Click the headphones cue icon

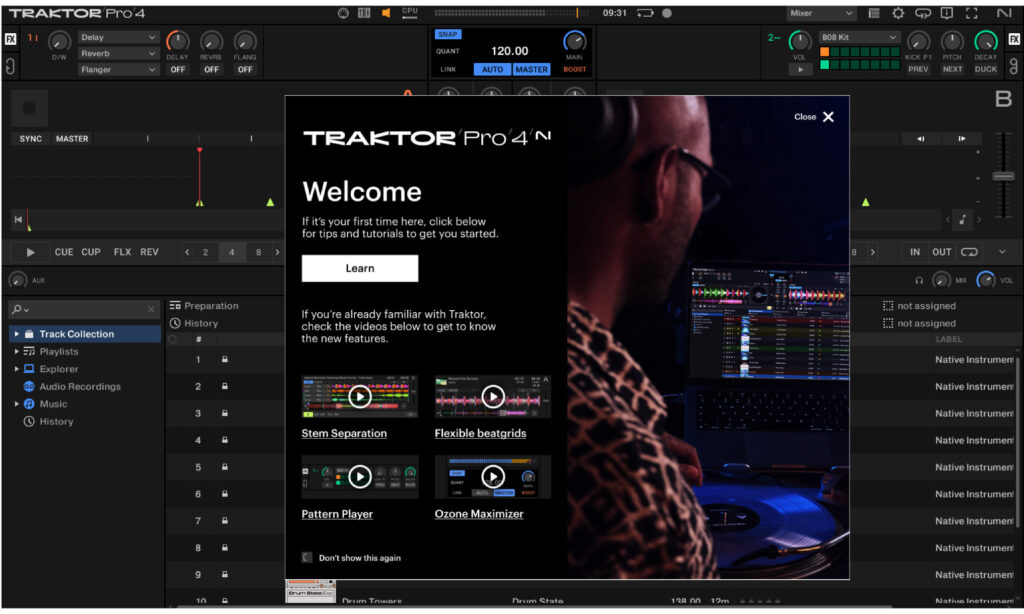[919, 280]
